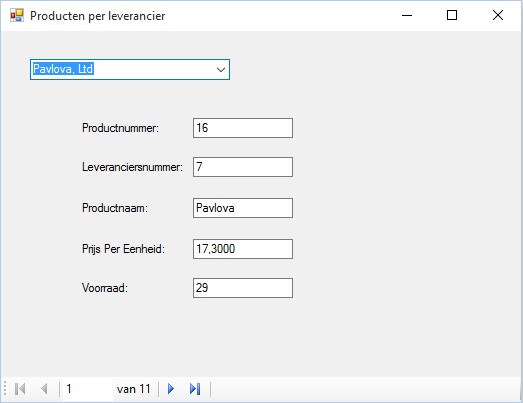Viewport: 523px width, 403px height.
Task: Click the Productnummer label
Action: click(x=120, y=128)
